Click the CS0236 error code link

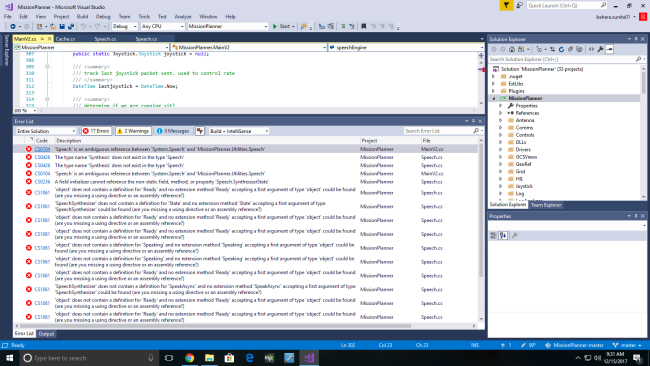[42, 182]
